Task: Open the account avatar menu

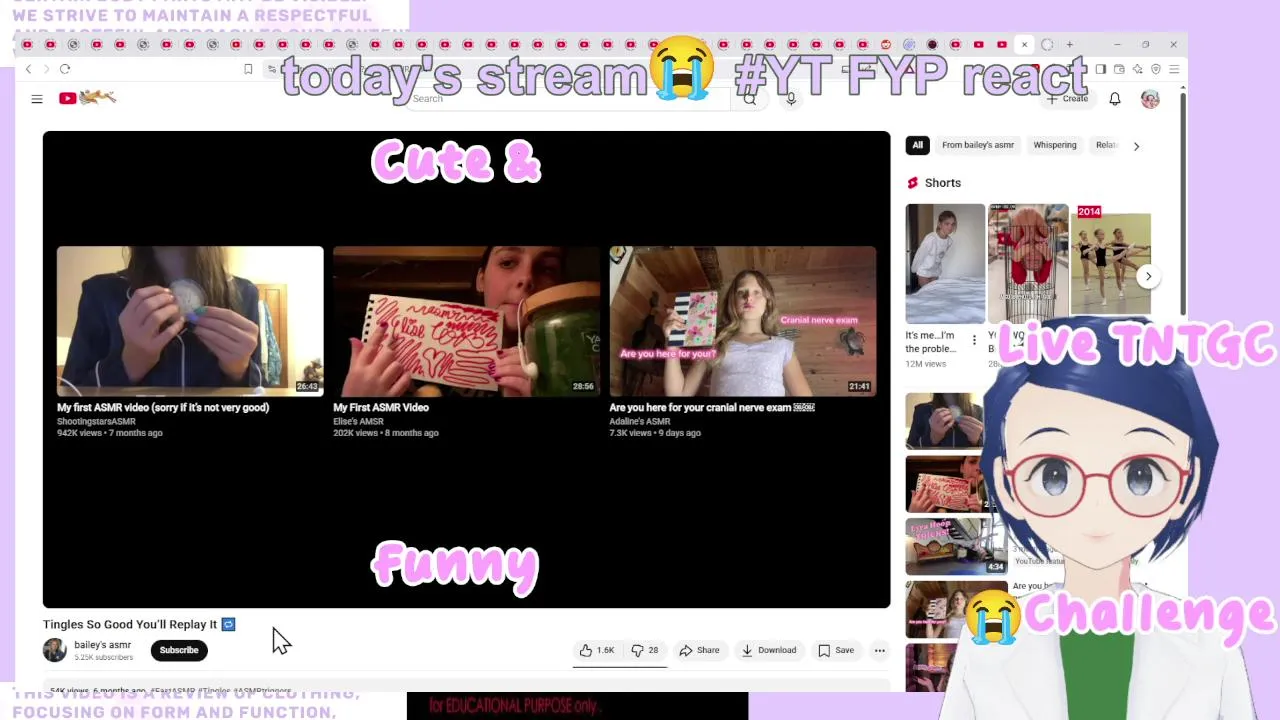Action: 1150,99
